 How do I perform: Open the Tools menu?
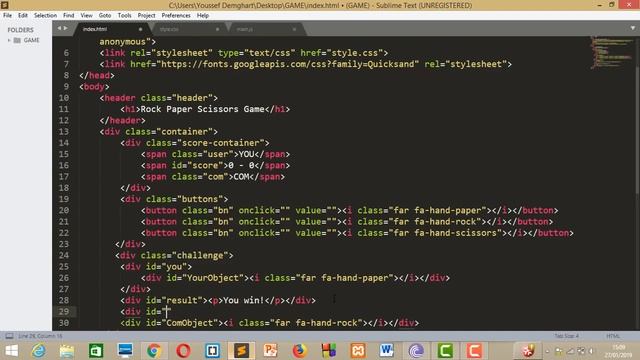[124, 16]
